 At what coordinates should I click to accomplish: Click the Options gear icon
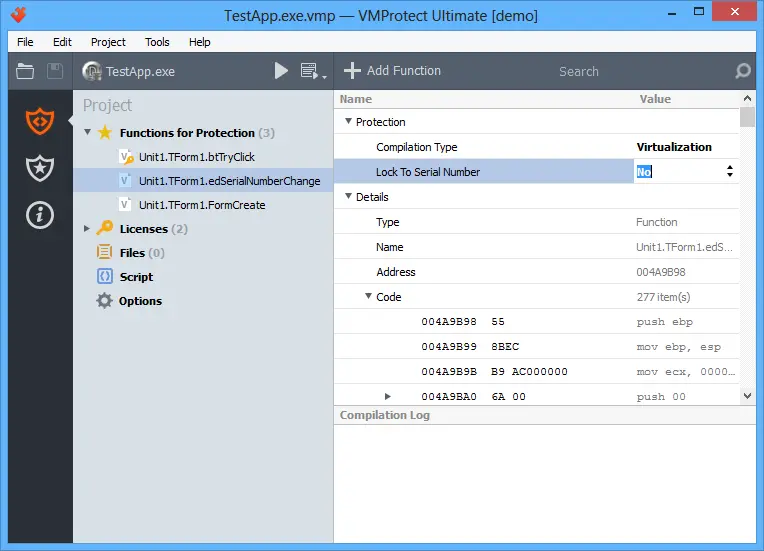(x=104, y=301)
